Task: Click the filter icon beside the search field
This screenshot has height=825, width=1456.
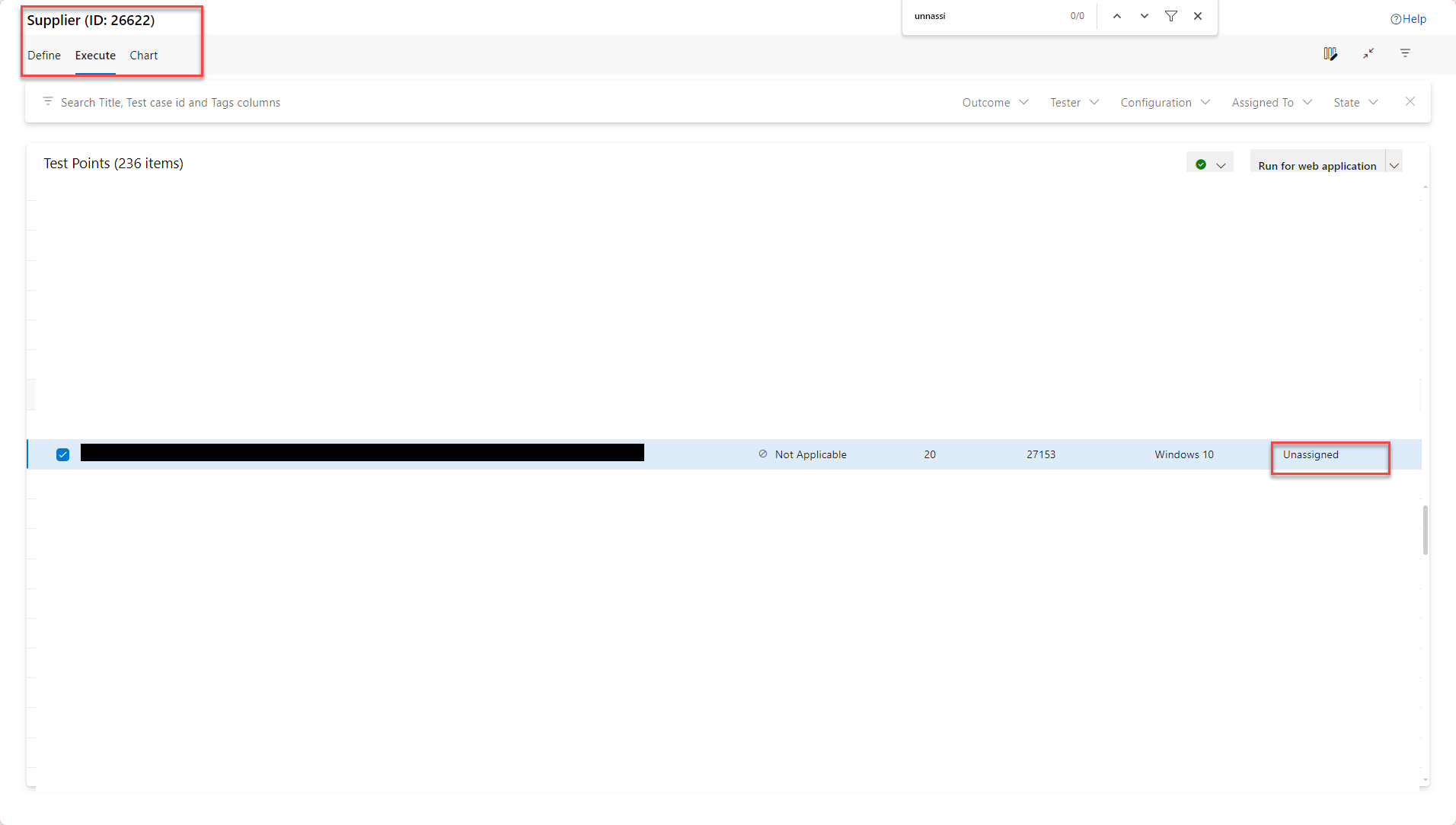Action: click(x=48, y=101)
